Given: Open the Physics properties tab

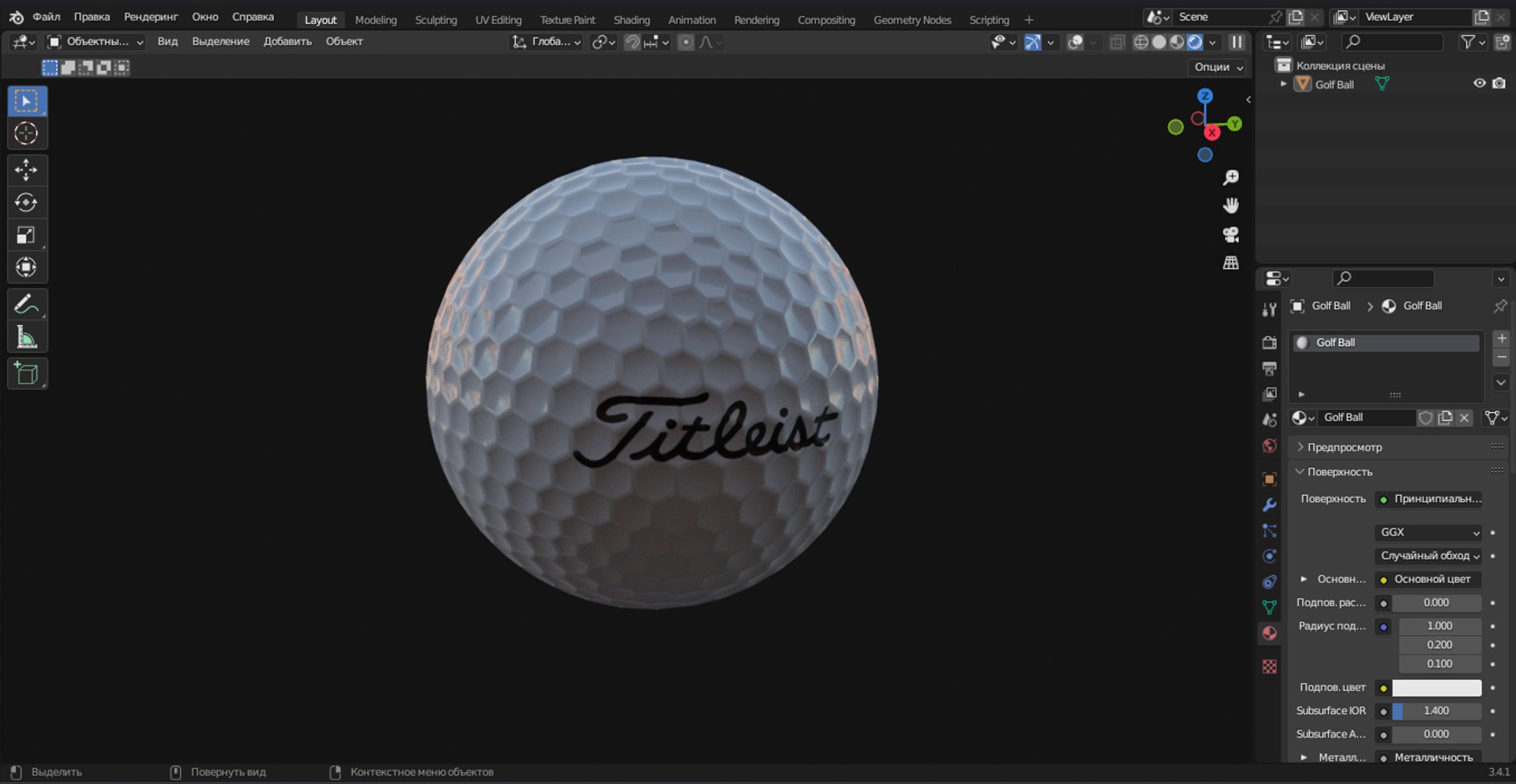Looking at the screenshot, I should tap(1269, 556).
